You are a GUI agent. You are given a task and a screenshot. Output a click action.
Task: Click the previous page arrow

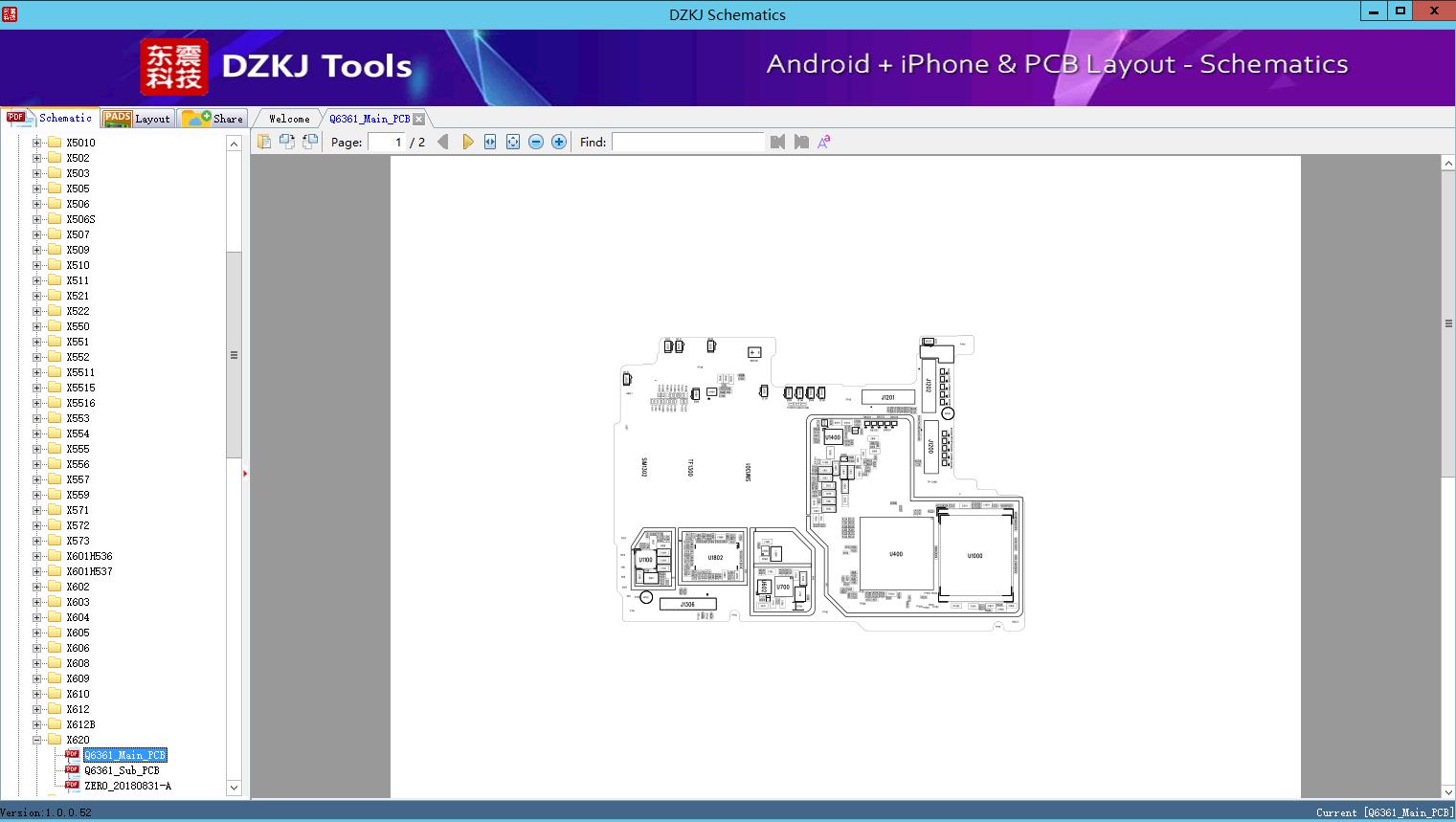pyautogui.click(x=442, y=142)
